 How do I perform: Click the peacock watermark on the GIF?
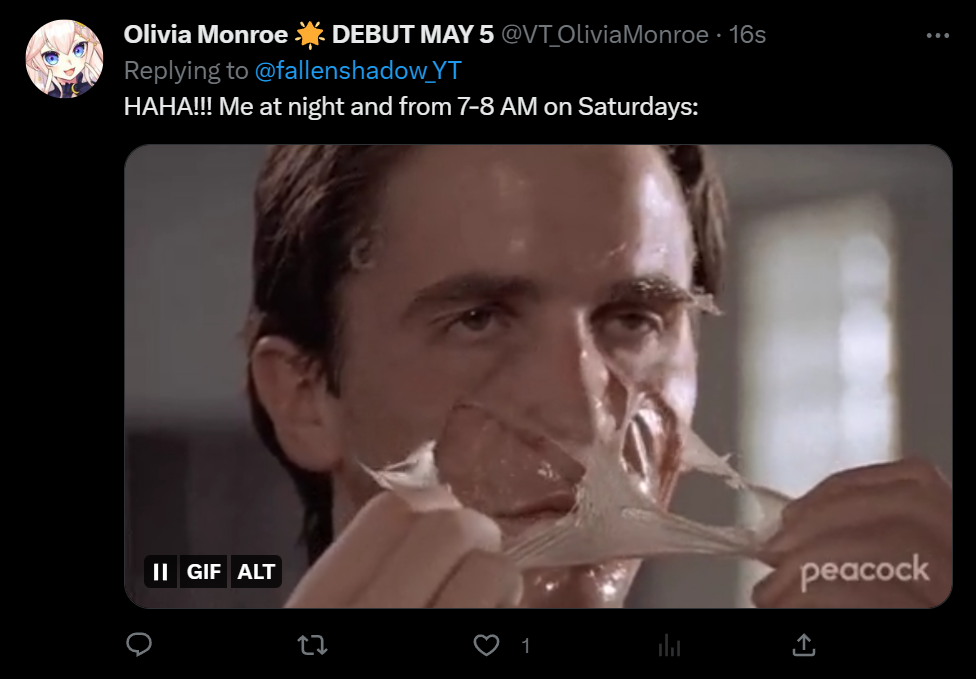coord(864,572)
